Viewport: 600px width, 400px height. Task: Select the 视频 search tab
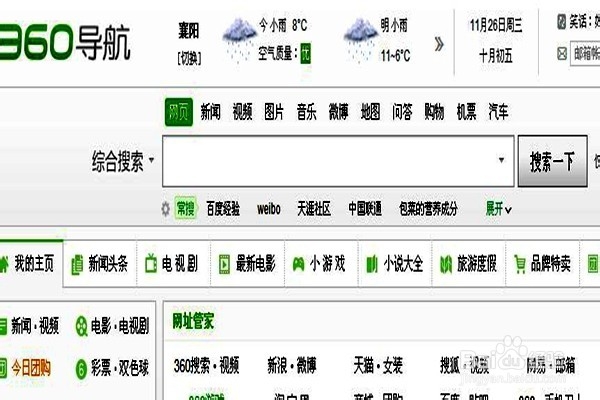pyautogui.click(x=242, y=112)
